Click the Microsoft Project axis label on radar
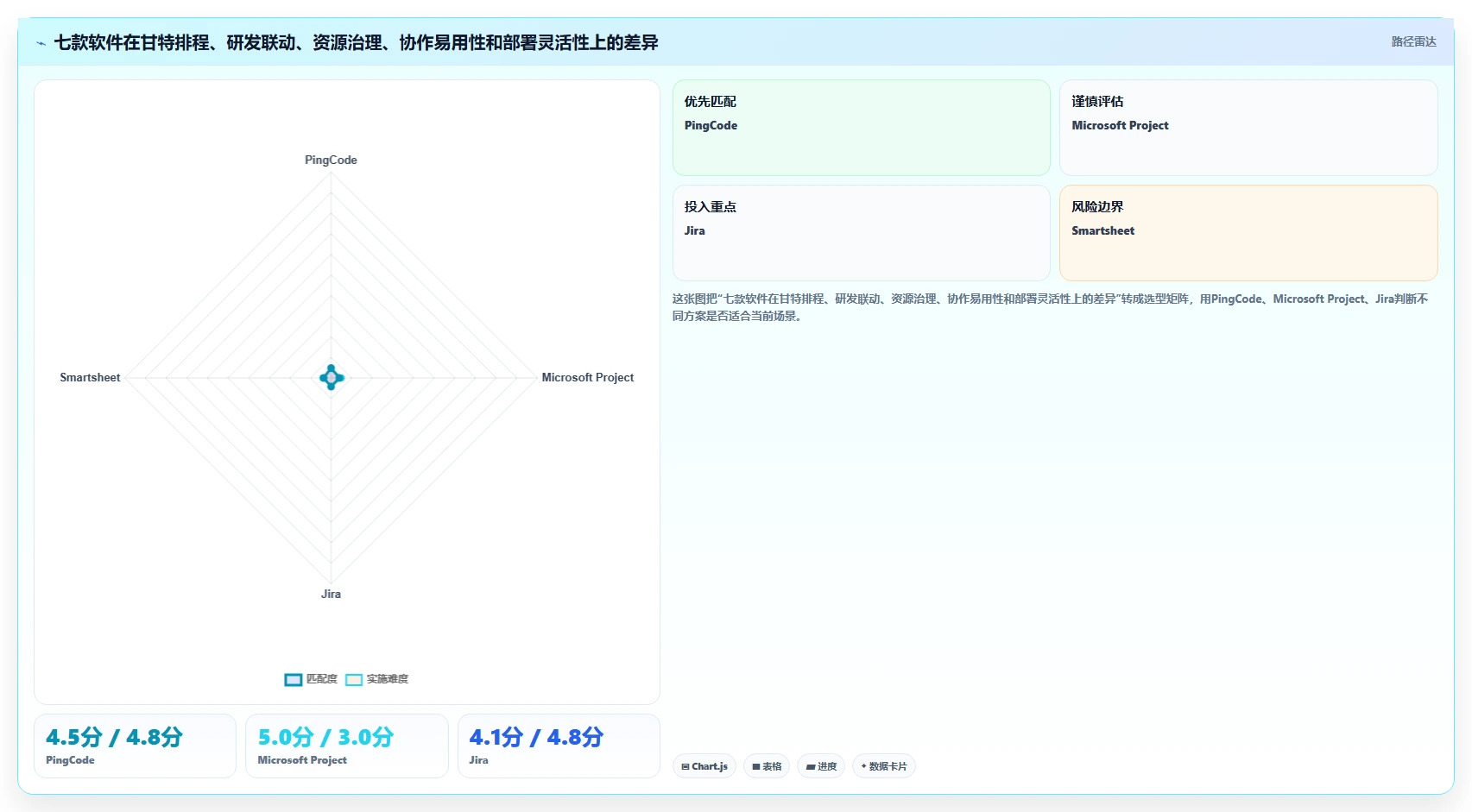The width and height of the screenshot is (1472, 812). click(x=588, y=378)
